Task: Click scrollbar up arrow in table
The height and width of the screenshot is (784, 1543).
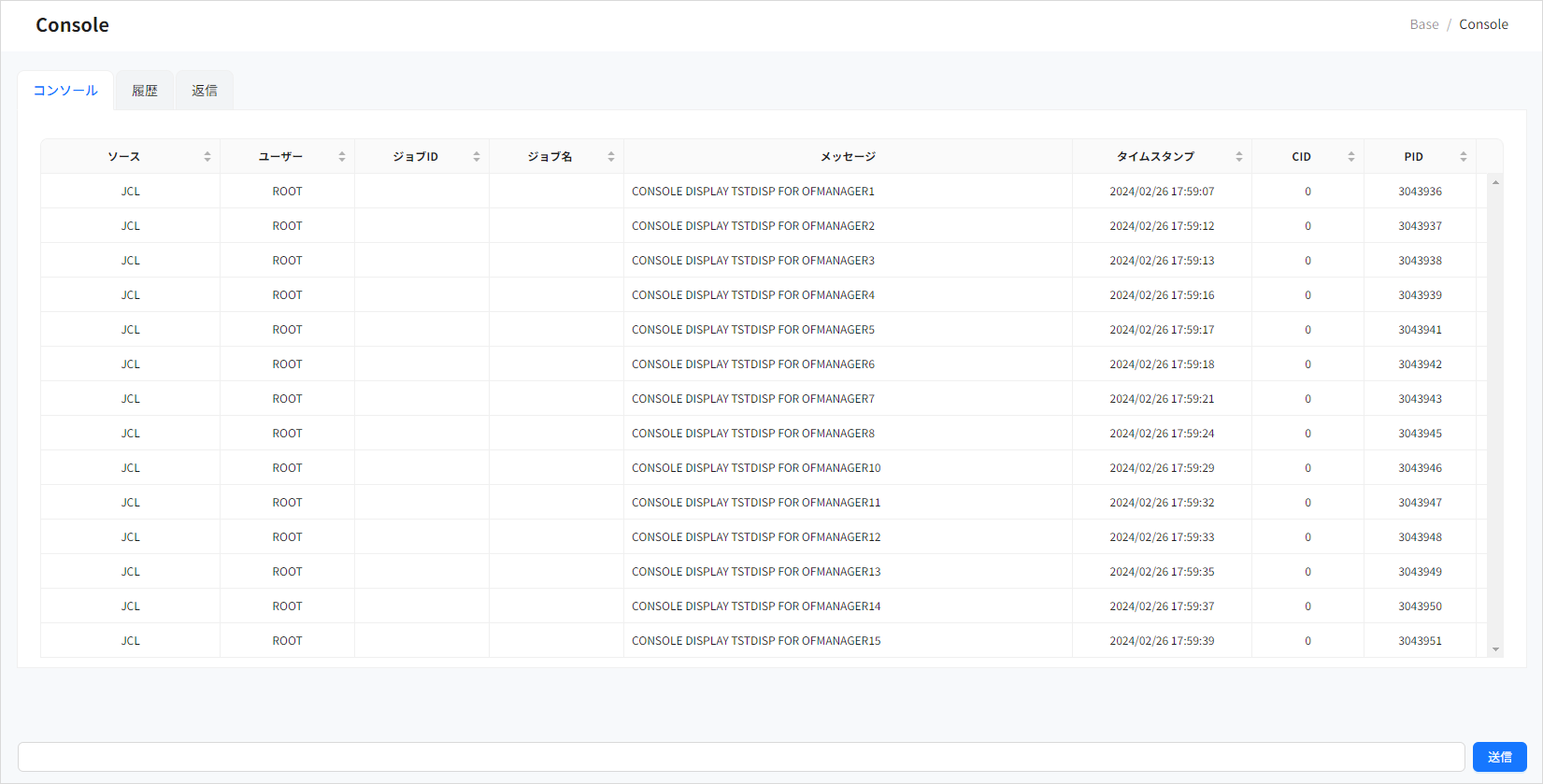Action: [1495, 182]
